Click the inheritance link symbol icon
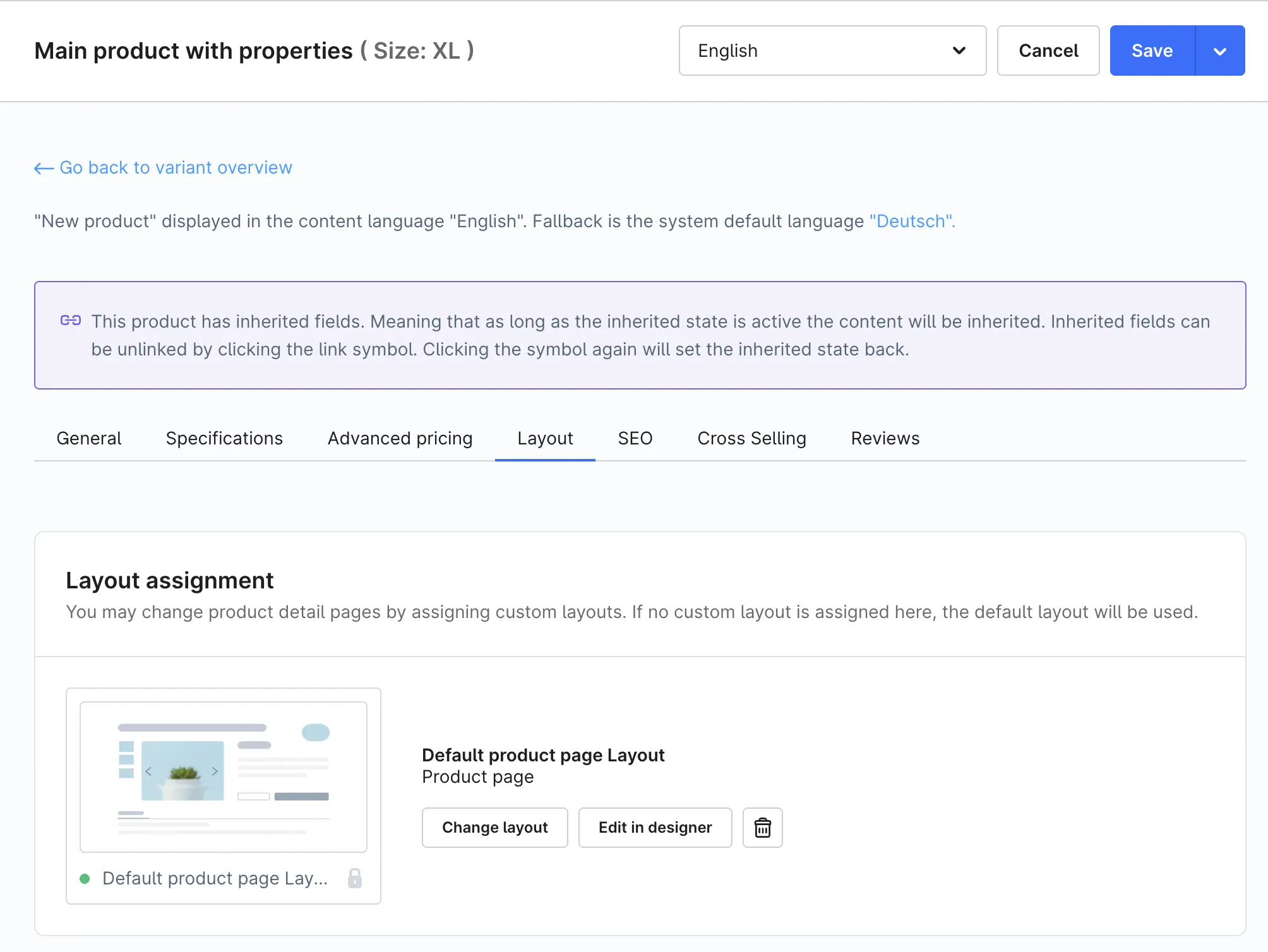Screen dimensions: 1268x952 point(71,320)
